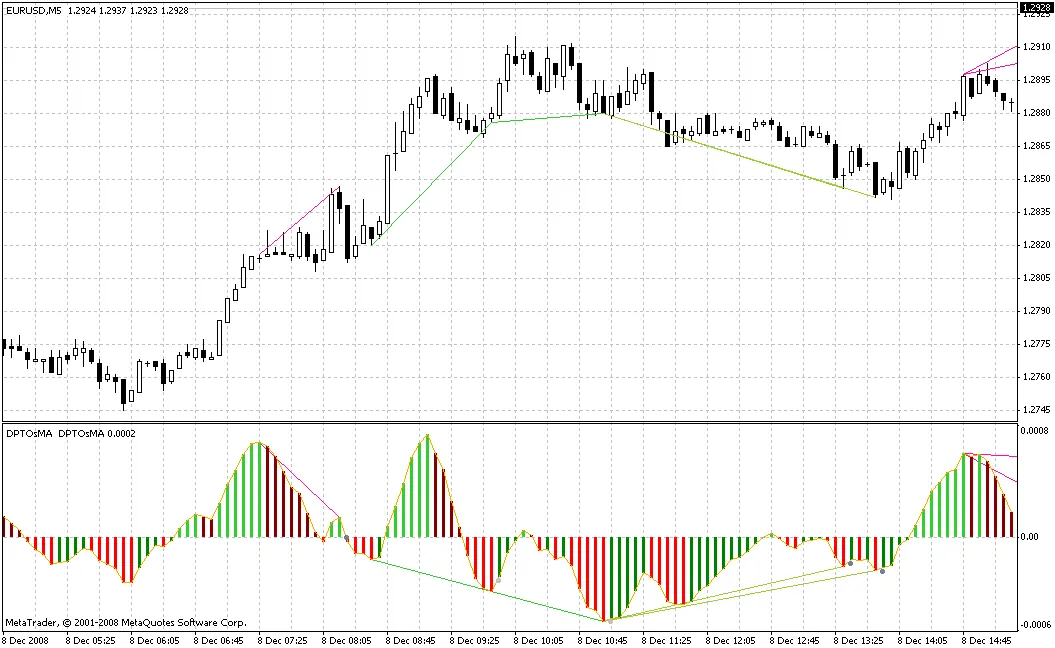
Task: Click the EURUSD,M5 chart title label
Action: 33,9
